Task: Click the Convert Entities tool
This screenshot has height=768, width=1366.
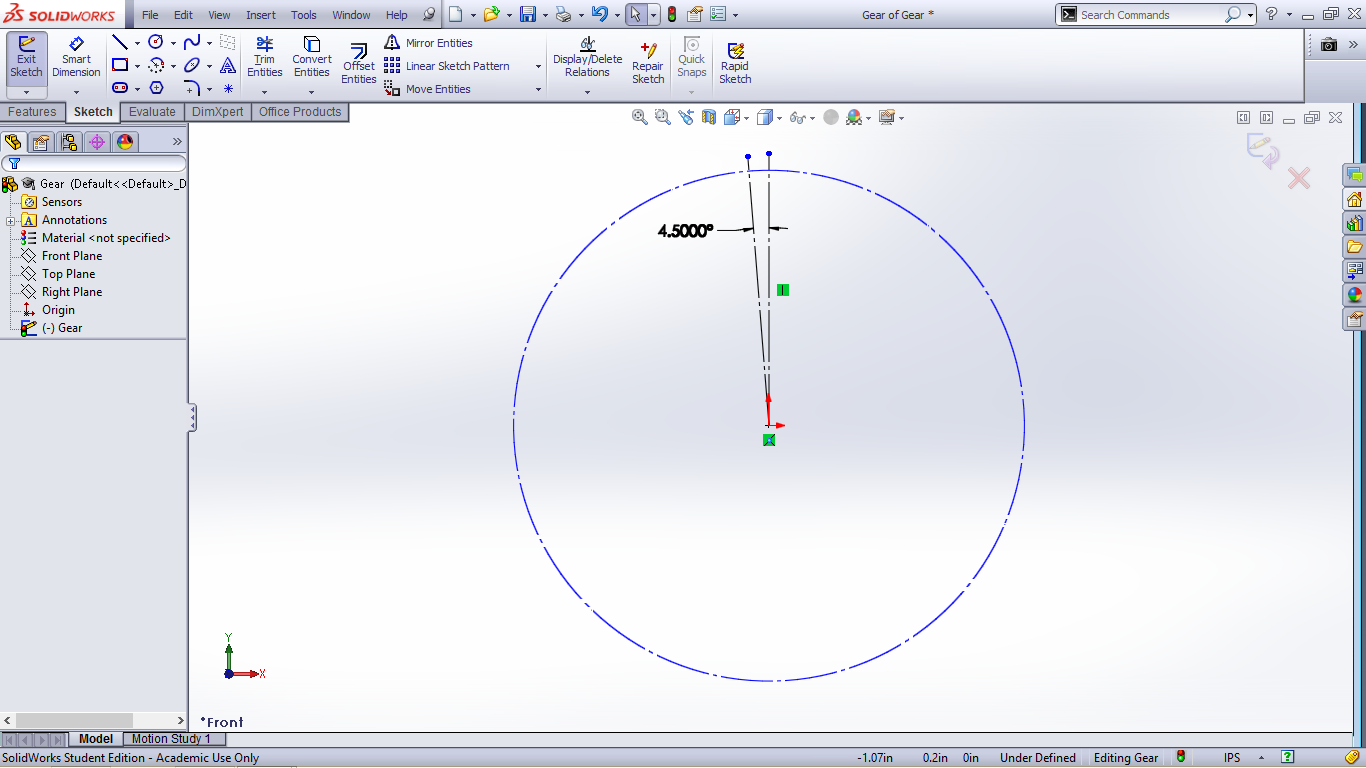Action: 311,57
